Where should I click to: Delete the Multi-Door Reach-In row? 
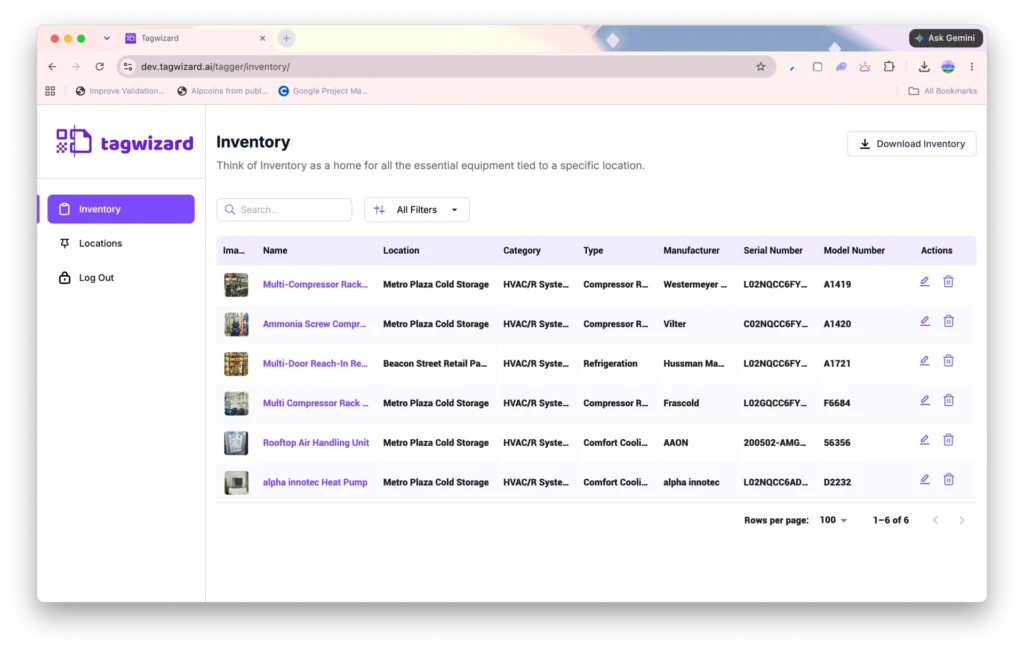(948, 361)
